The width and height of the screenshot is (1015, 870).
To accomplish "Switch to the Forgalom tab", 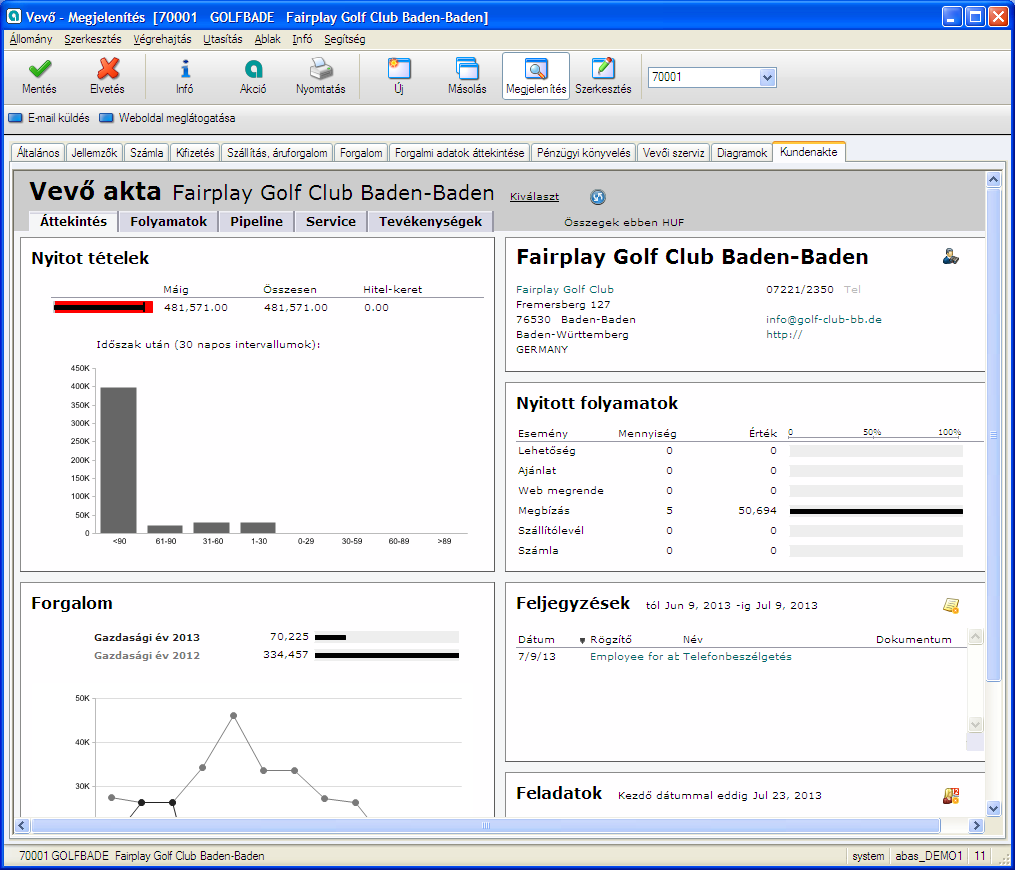I will click(x=361, y=153).
